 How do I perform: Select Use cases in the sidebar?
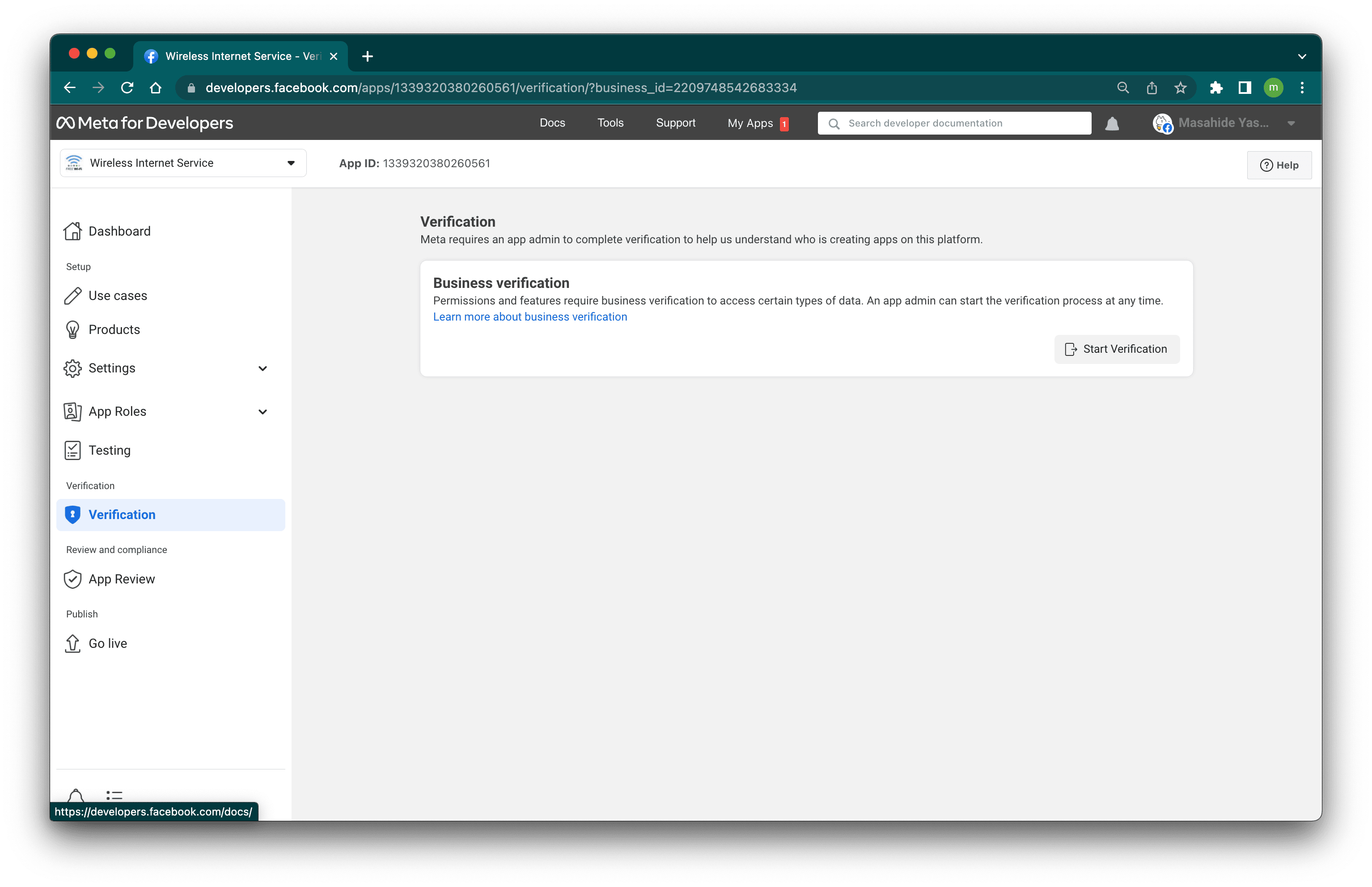tap(170, 296)
